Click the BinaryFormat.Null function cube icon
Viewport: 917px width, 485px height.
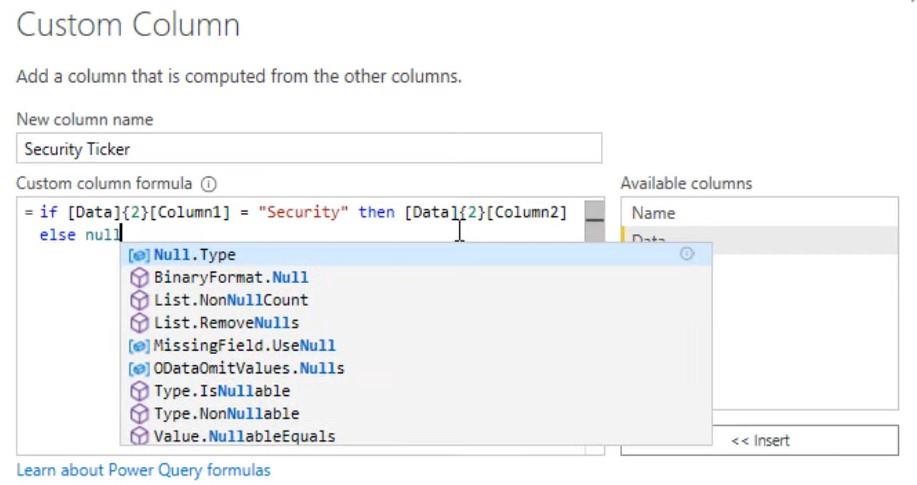139,277
